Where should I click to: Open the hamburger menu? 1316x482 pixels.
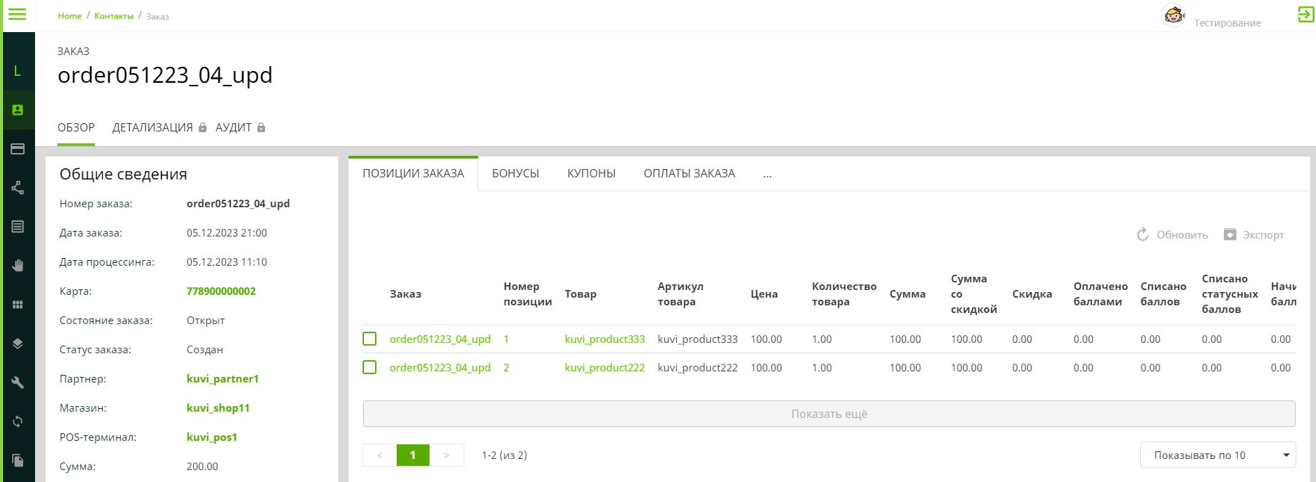point(17,14)
